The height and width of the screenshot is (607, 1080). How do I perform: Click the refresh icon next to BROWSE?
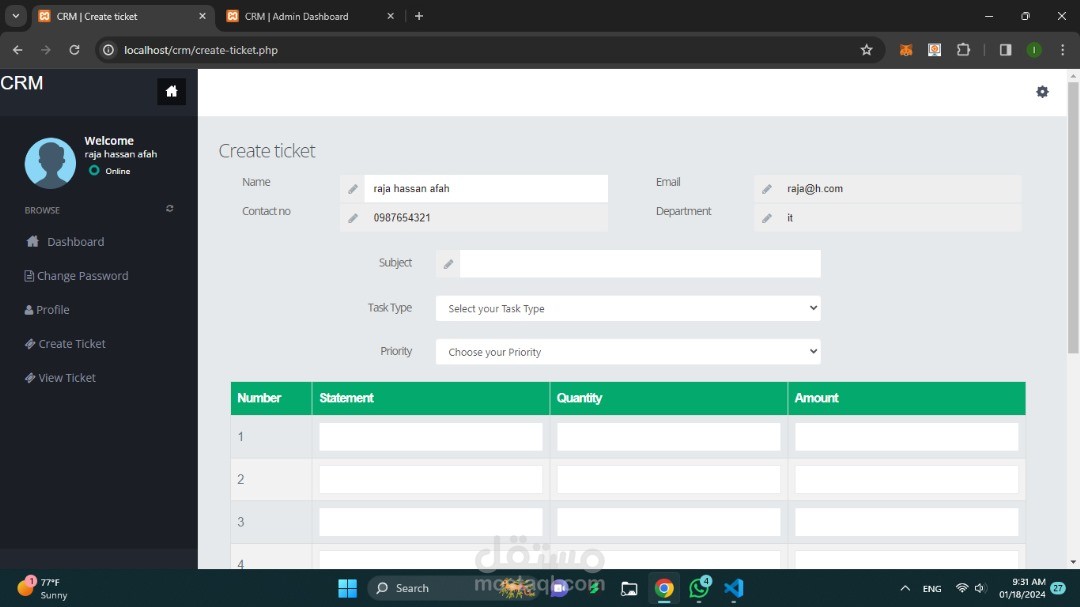169,209
